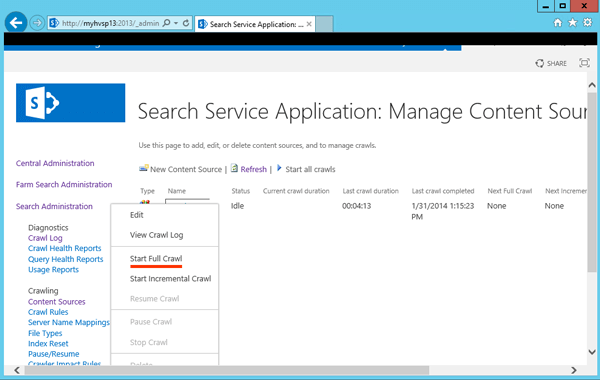Click the Next Full Crawl header
The image size is (600, 380).
pyautogui.click(x=510, y=191)
